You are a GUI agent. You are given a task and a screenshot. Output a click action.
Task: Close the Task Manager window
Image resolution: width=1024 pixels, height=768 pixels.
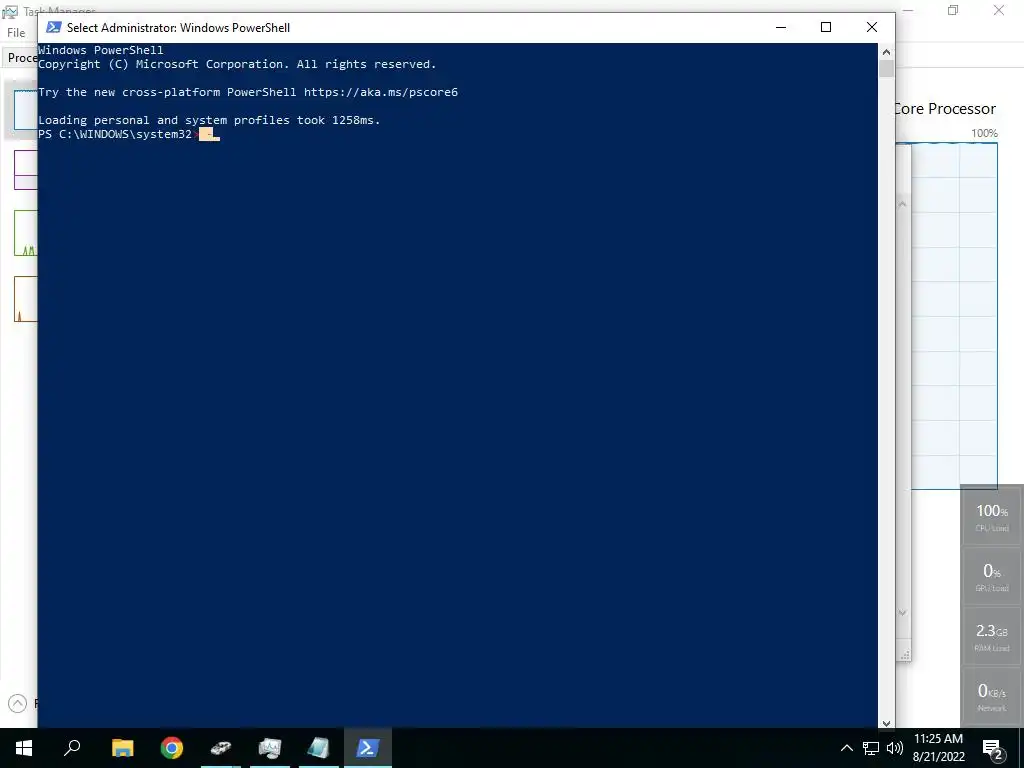pos(999,10)
